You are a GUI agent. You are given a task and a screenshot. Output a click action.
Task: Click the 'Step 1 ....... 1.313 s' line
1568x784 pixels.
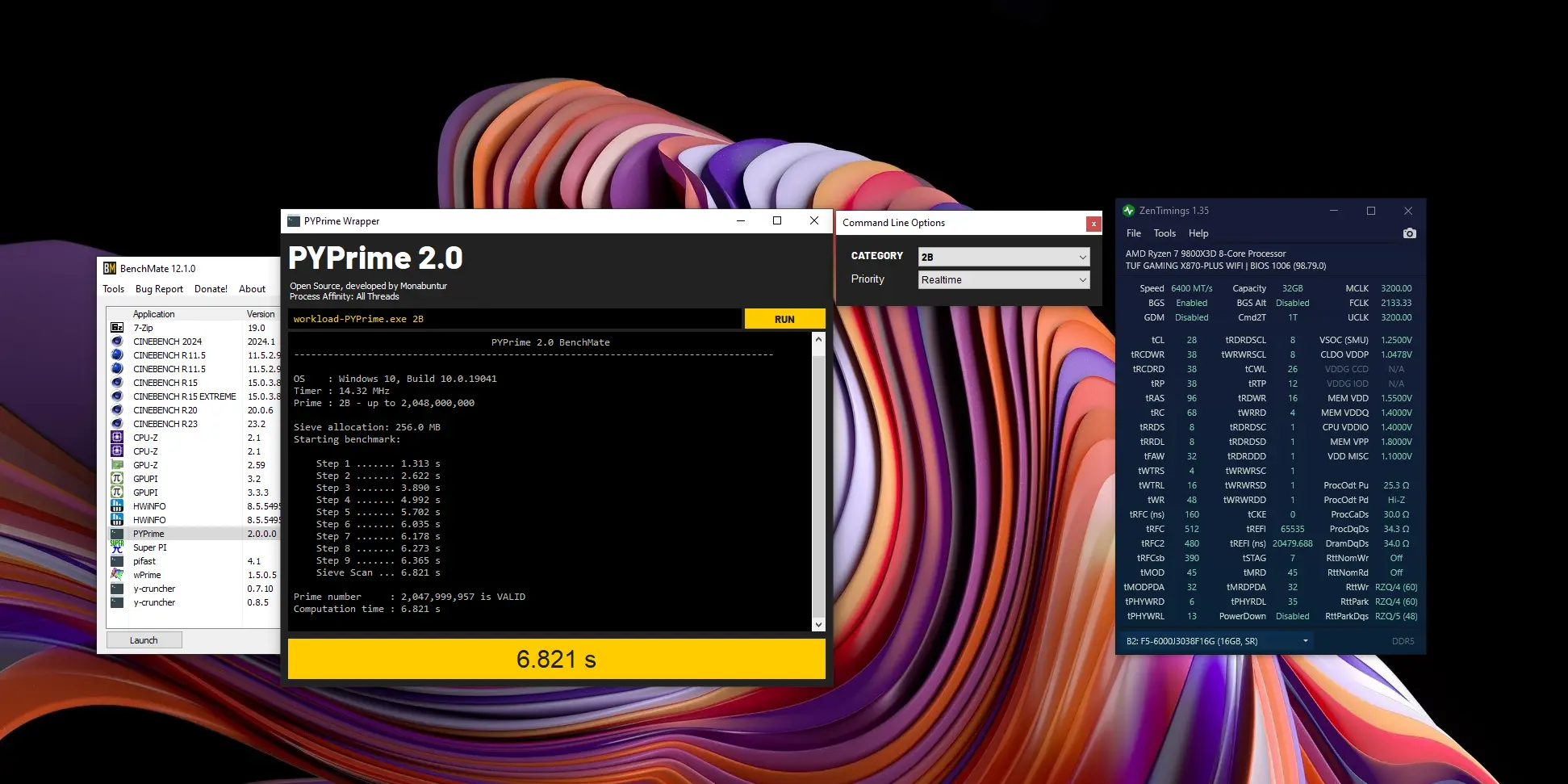click(x=378, y=463)
